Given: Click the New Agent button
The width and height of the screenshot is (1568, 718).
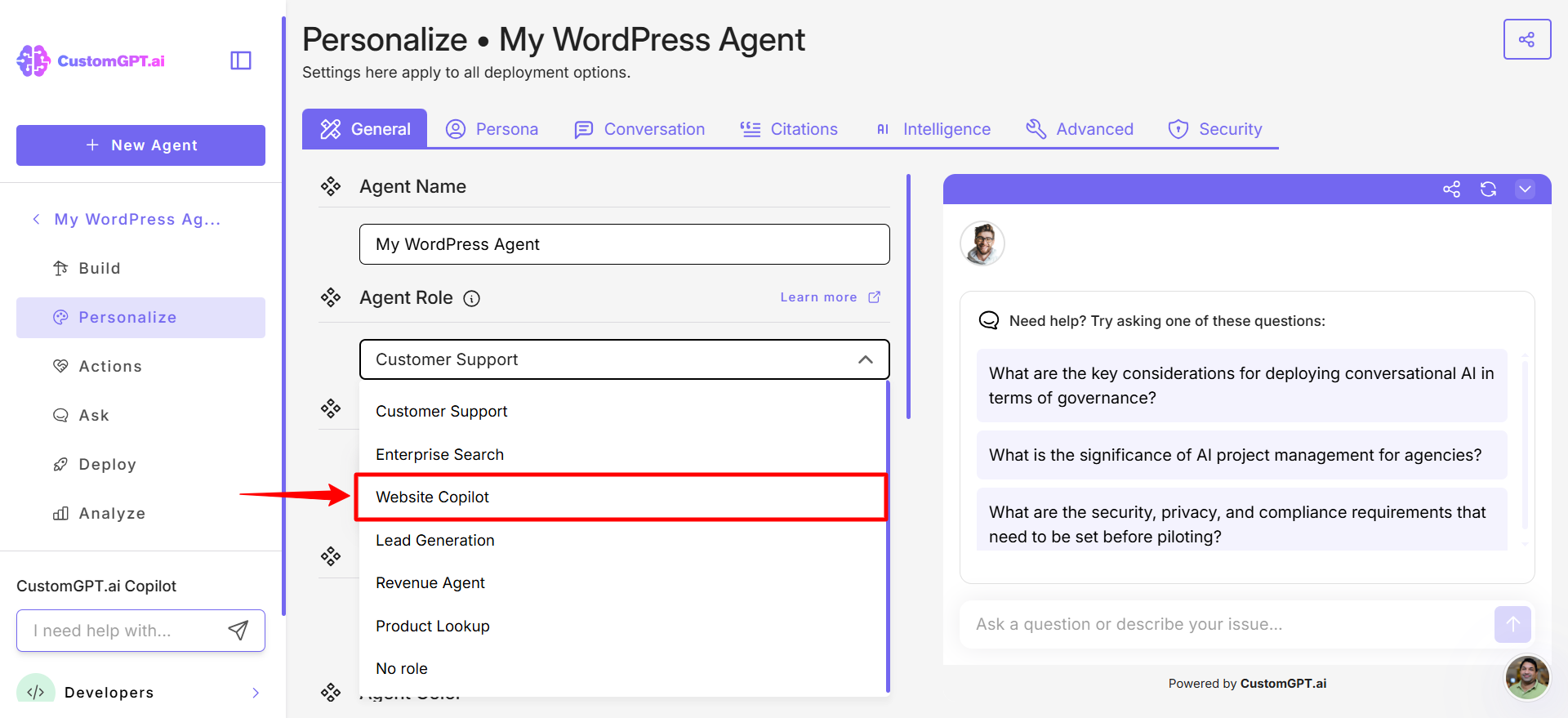Looking at the screenshot, I should (x=140, y=145).
